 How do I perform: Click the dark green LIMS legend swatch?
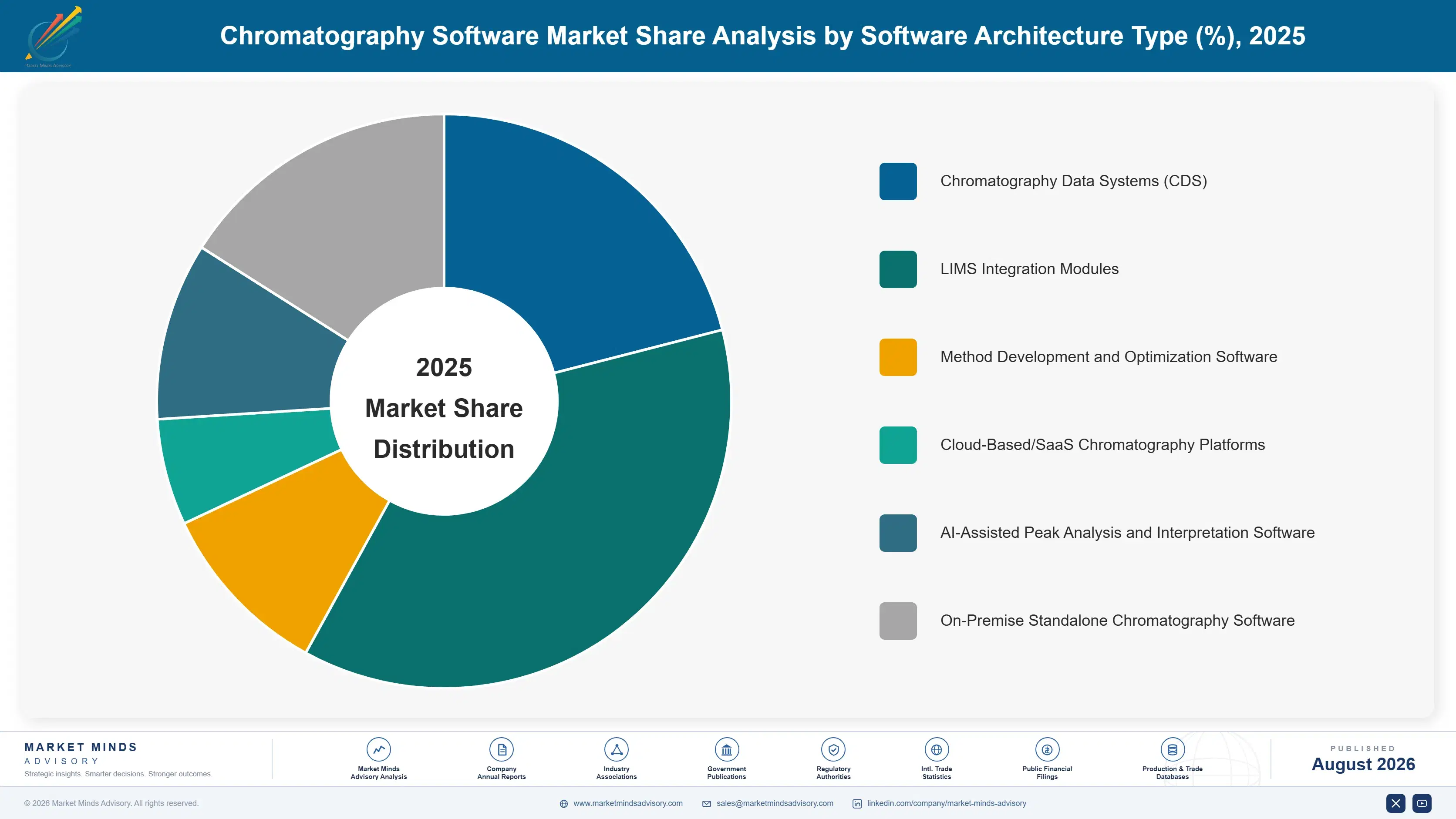coord(897,269)
